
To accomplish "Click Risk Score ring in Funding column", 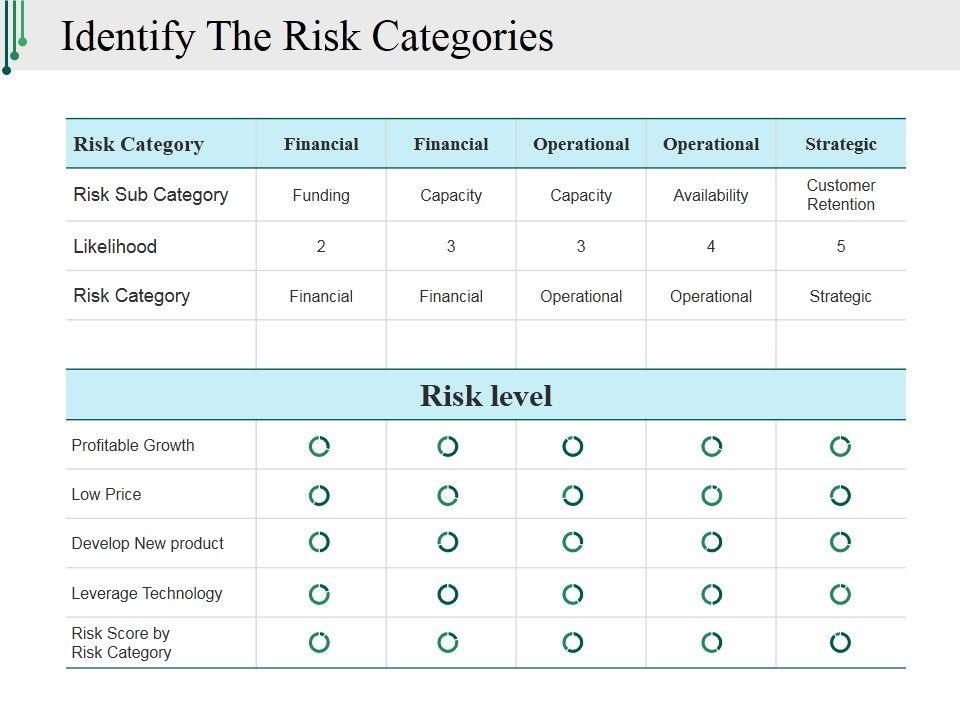I will point(319,642).
